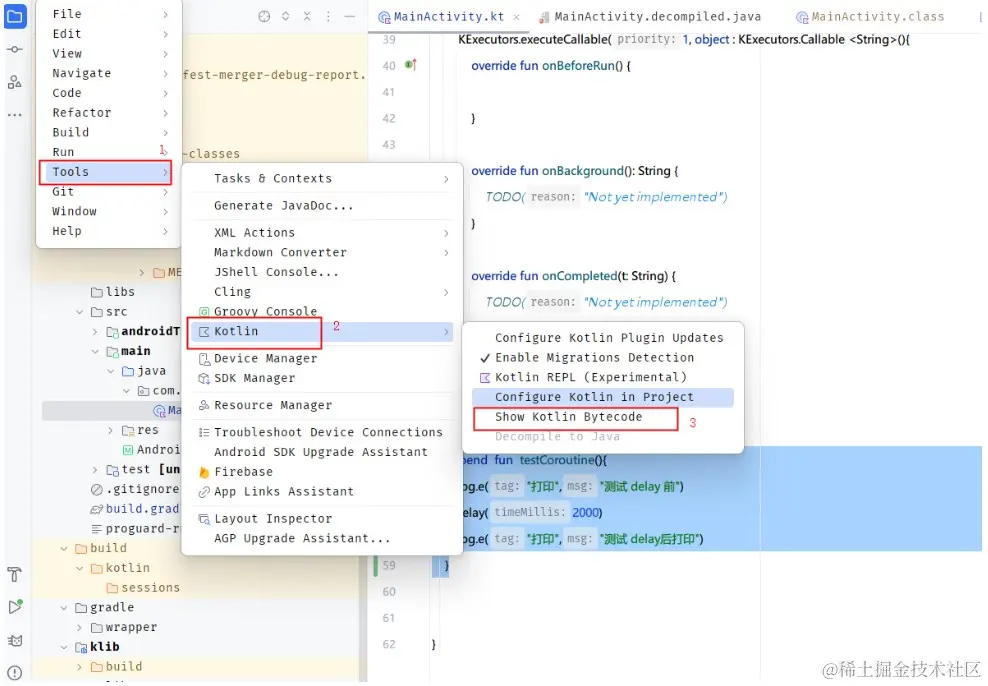Open the Build menu
988x686 pixels.
[x=110, y=132]
